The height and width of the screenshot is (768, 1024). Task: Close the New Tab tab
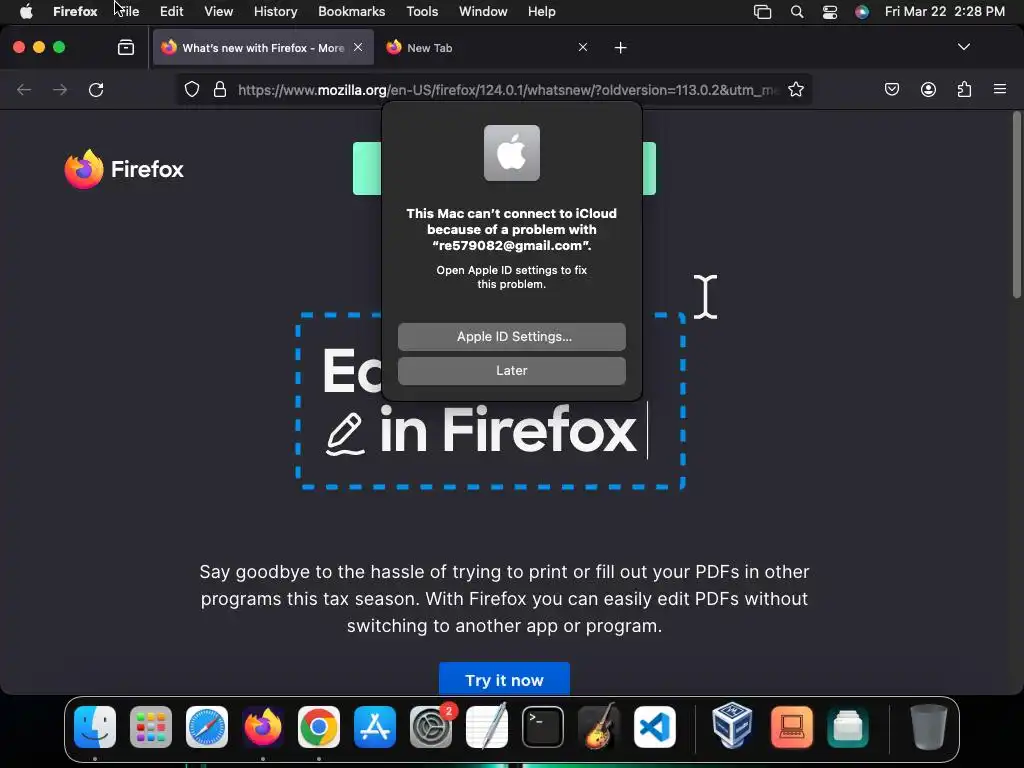coord(583,47)
